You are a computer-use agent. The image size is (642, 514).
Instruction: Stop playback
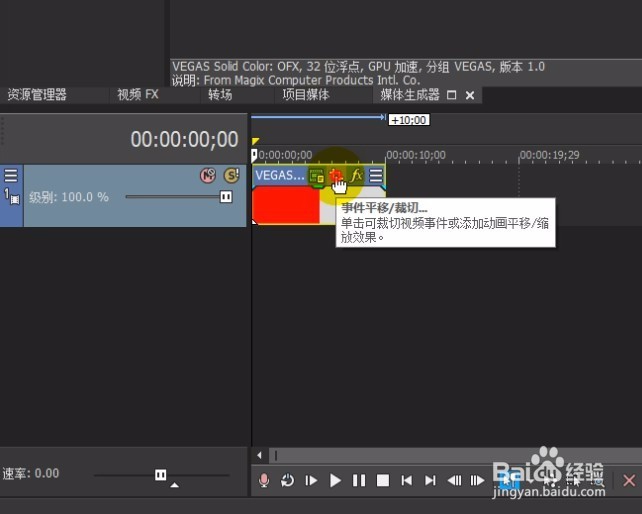[x=383, y=480]
